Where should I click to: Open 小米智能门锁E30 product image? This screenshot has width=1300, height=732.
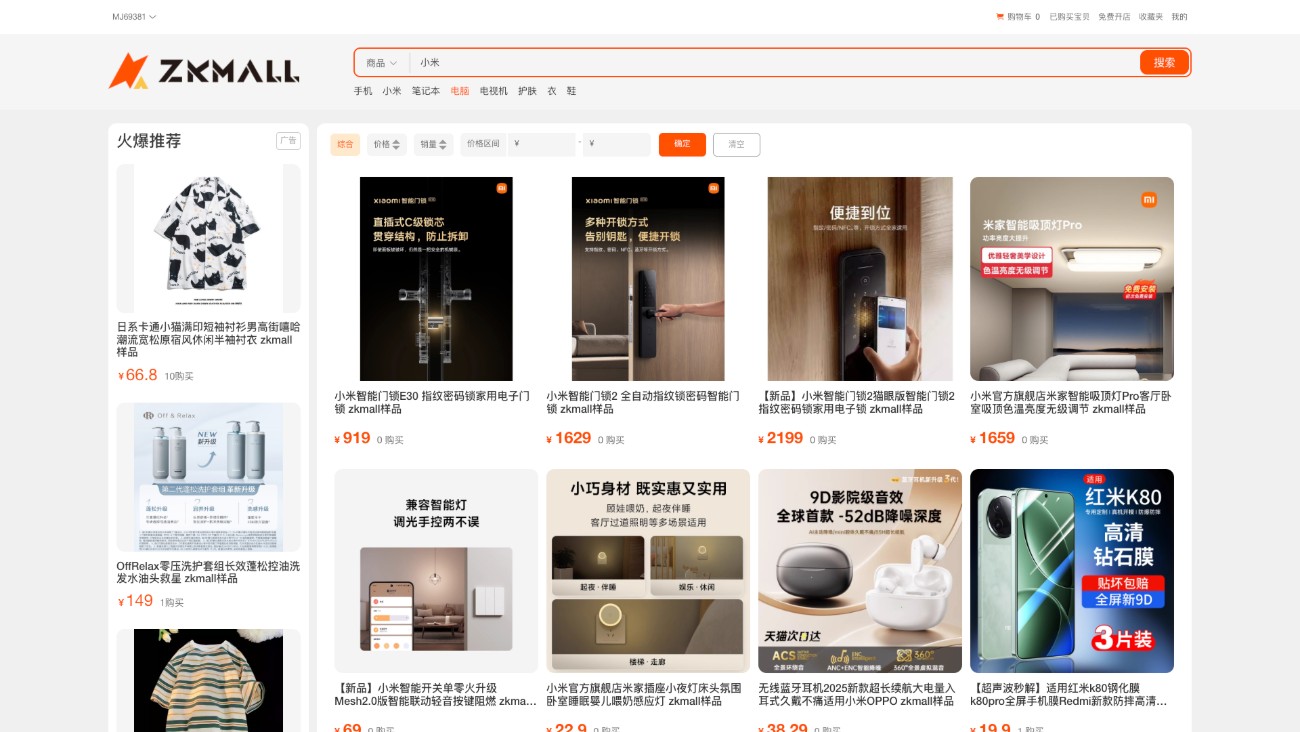point(436,279)
